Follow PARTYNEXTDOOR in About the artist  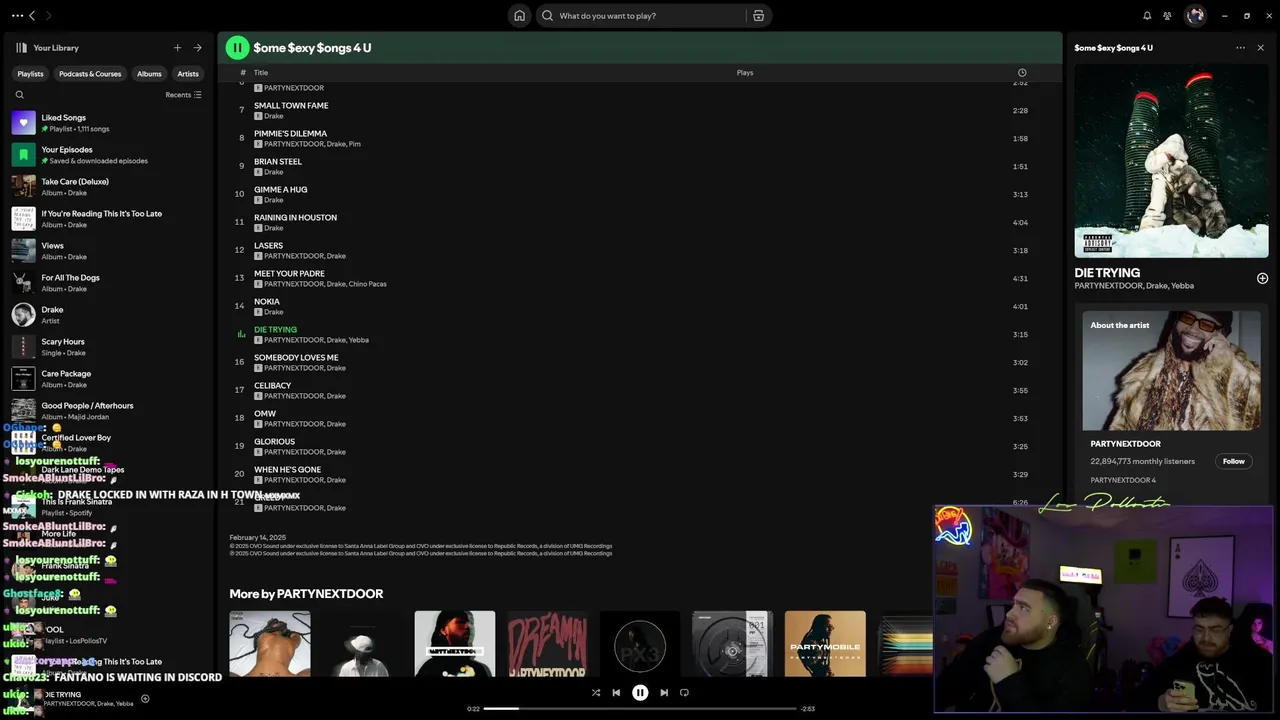[x=1234, y=461]
